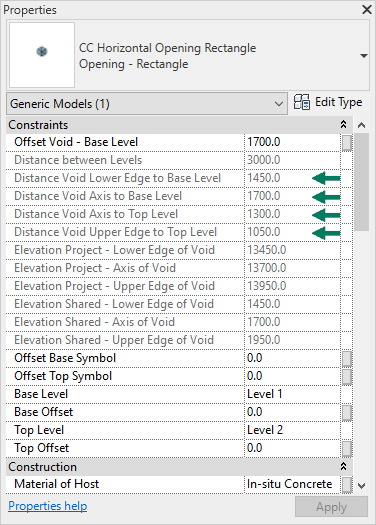The height and width of the screenshot is (525, 376).
Task: Collapse the Construction section
Action: (x=343, y=466)
